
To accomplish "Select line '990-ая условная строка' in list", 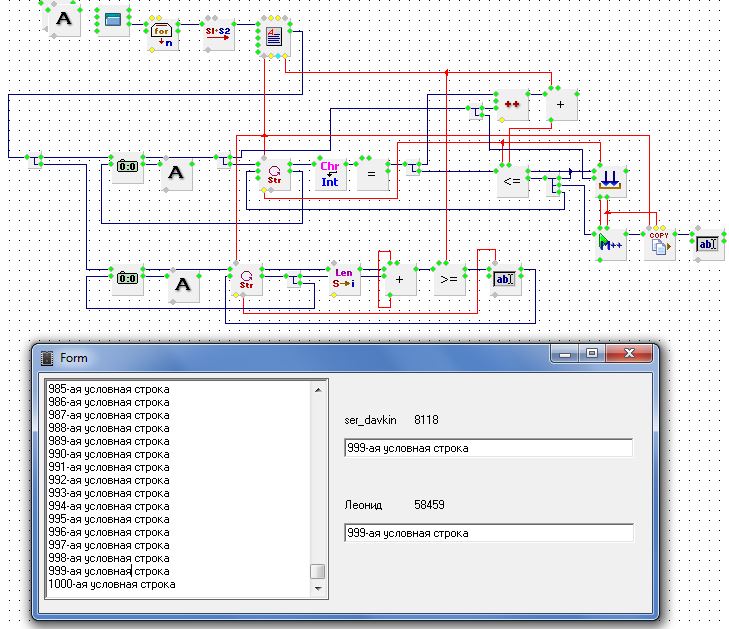I will click(109, 454).
